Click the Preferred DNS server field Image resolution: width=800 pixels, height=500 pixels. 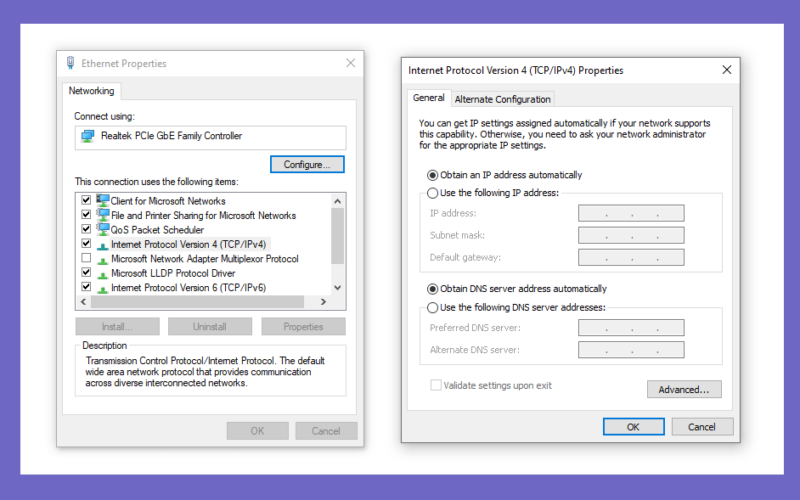[x=631, y=328]
